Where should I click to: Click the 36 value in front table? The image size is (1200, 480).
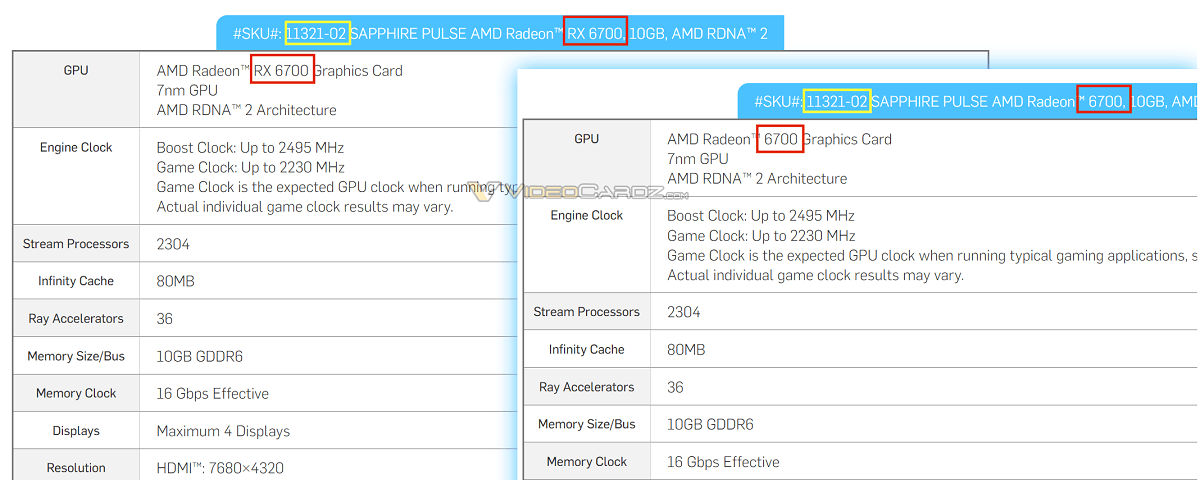pos(676,387)
